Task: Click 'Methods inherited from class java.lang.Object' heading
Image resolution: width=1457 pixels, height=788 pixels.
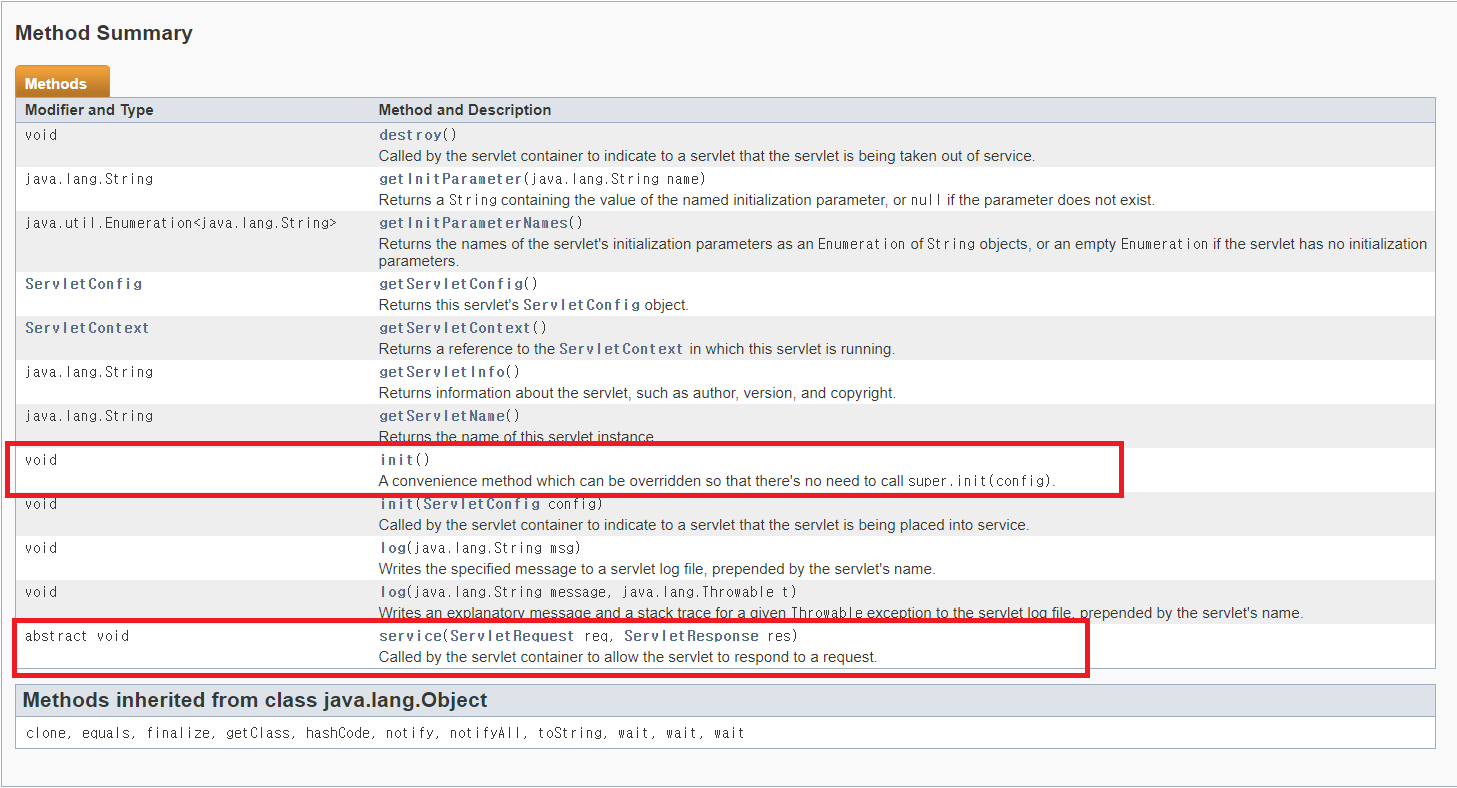Action: pos(255,700)
